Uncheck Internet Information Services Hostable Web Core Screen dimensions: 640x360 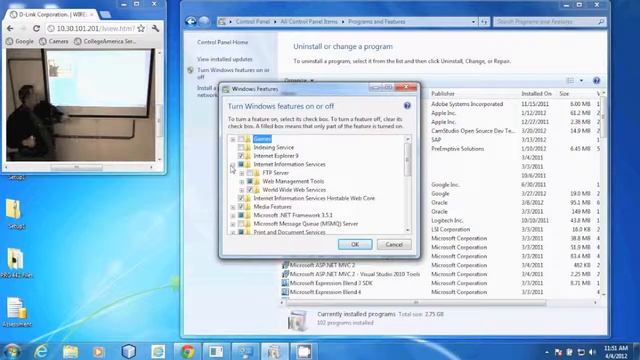pyautogui.click(x=241, y=198)
